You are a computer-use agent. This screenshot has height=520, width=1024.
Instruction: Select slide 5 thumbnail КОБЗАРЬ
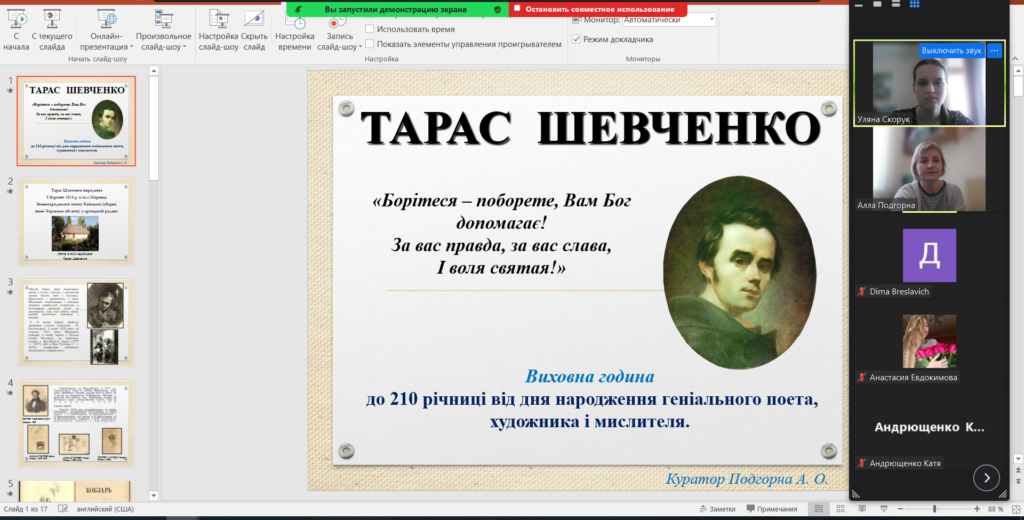(x=76, y=491)
